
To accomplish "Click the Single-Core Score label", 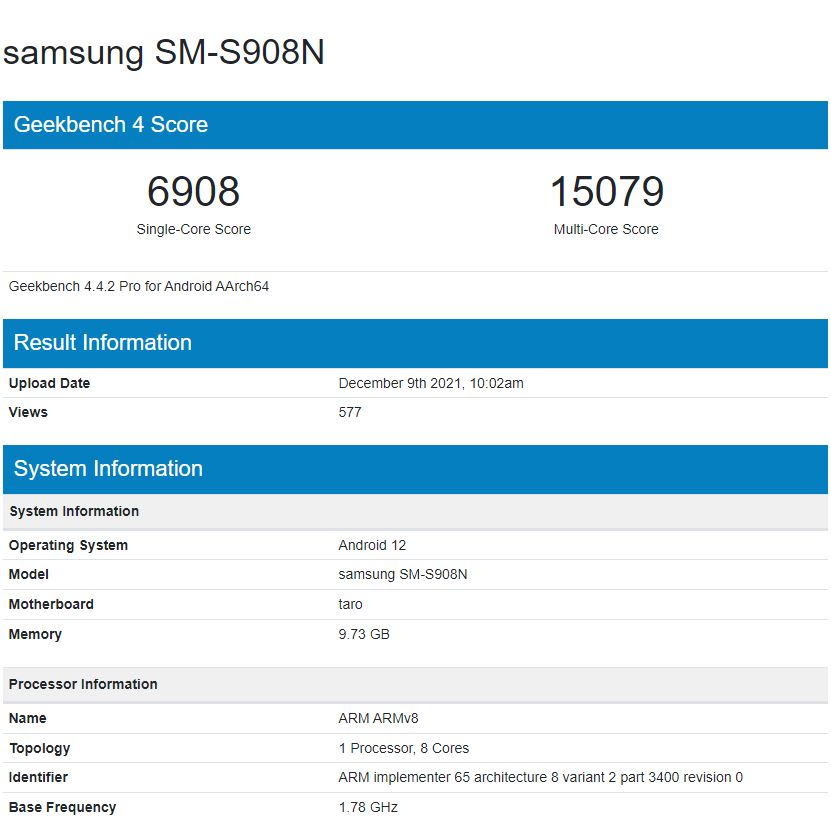I will 193,229.
